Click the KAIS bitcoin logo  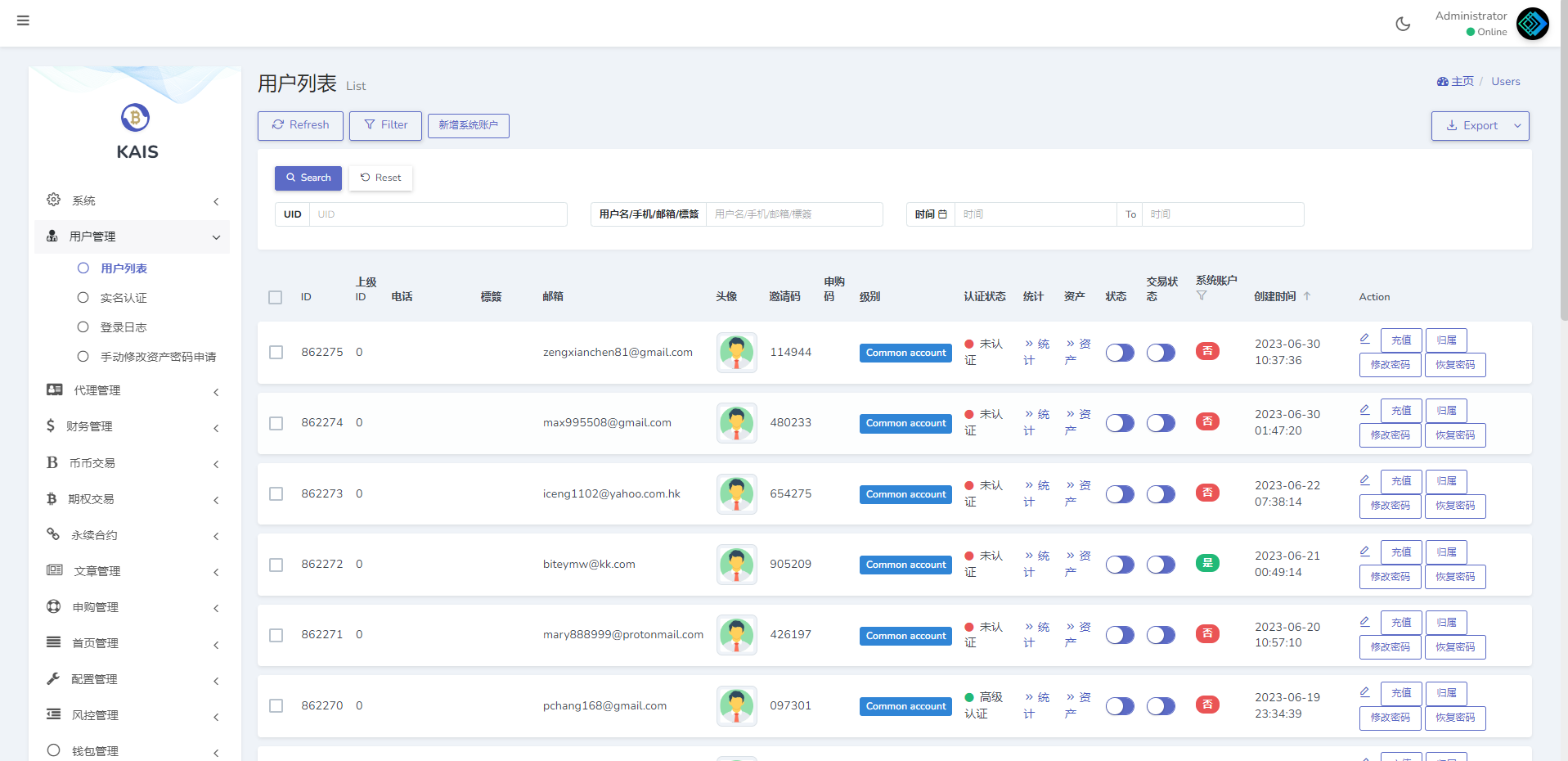pos(136,118)
